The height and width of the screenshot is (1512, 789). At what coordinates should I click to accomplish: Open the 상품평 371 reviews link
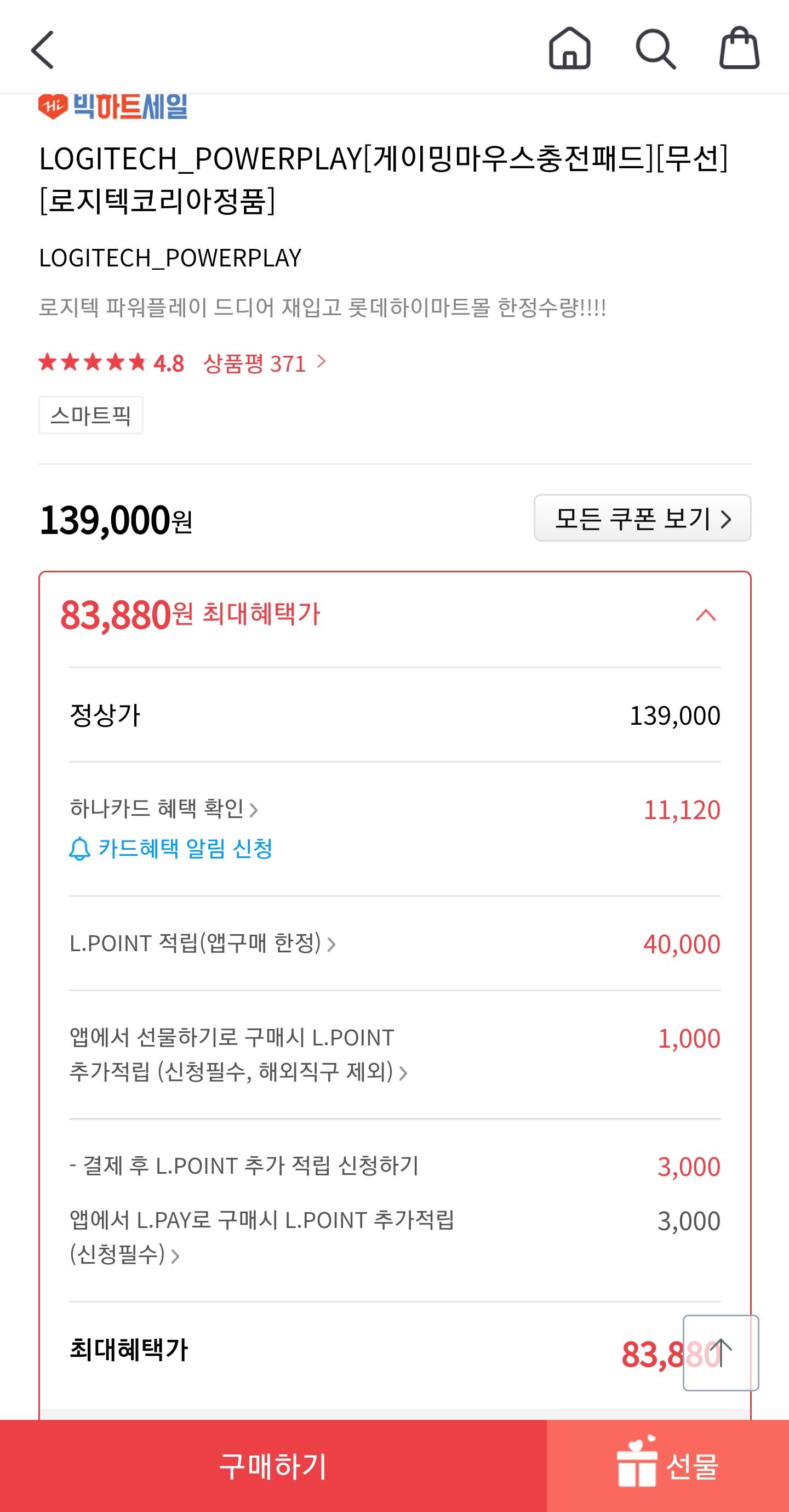tap(264, 363)
